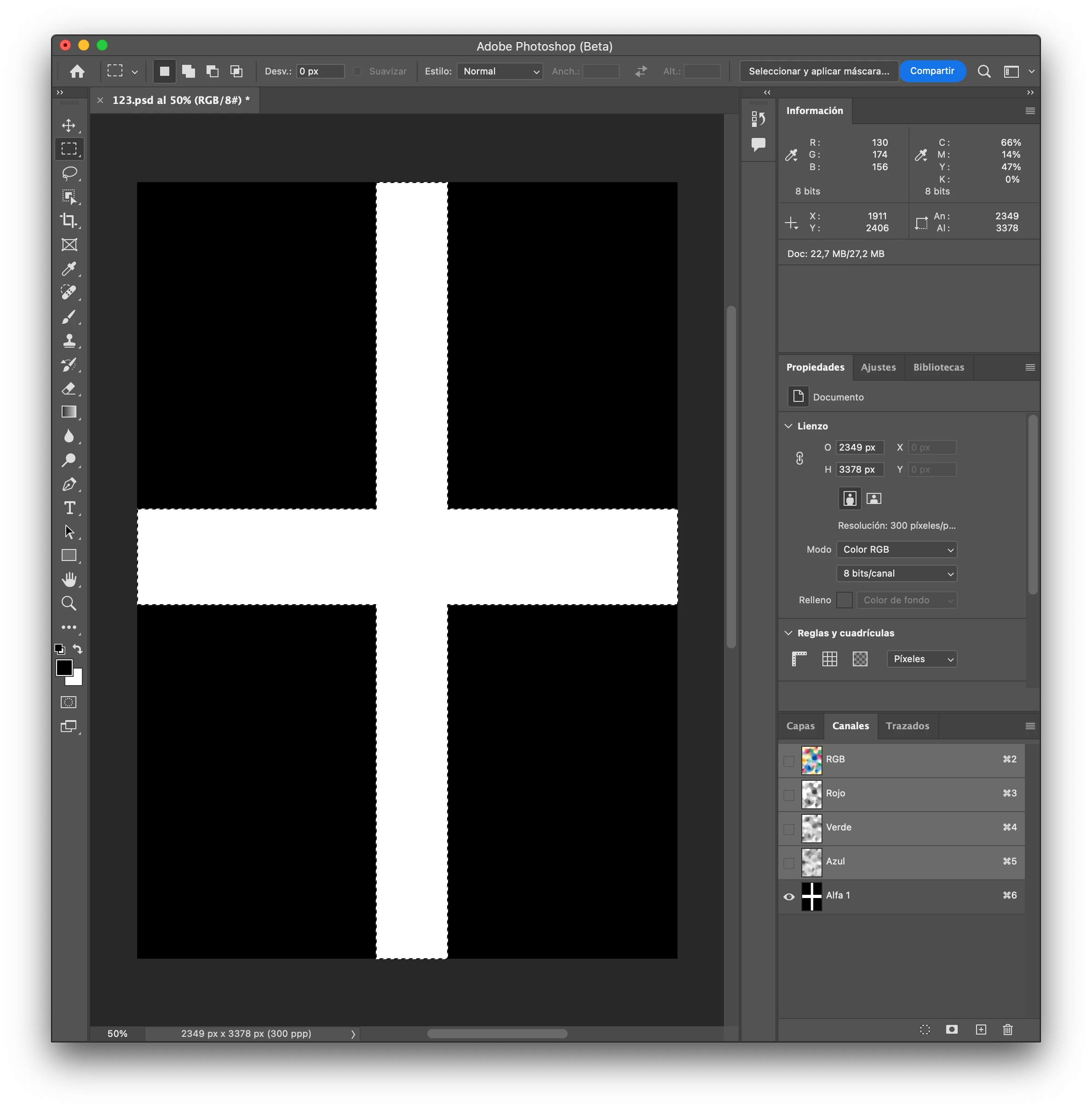
Task: Open the Modo Color RGB dropdown
Action: (897, 549)
